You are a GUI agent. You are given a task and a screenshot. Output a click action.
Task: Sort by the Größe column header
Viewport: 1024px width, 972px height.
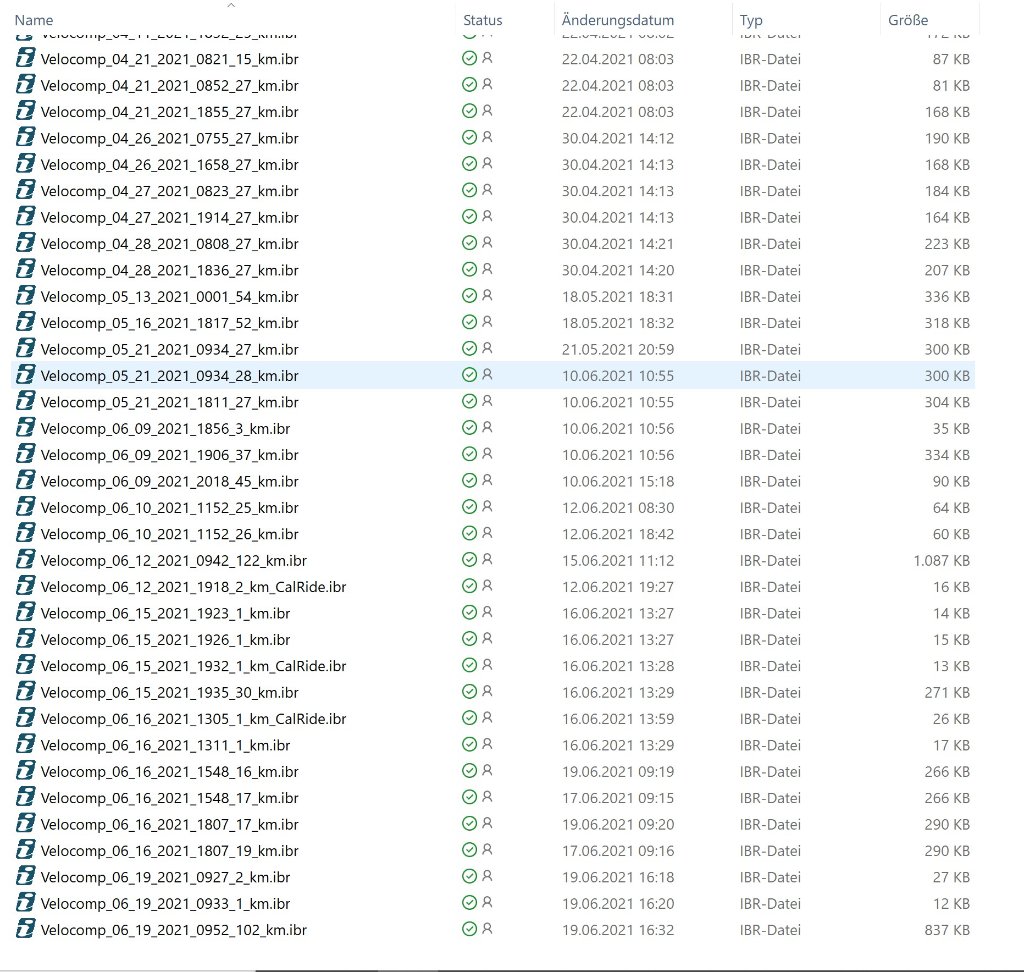click(908, 20)
